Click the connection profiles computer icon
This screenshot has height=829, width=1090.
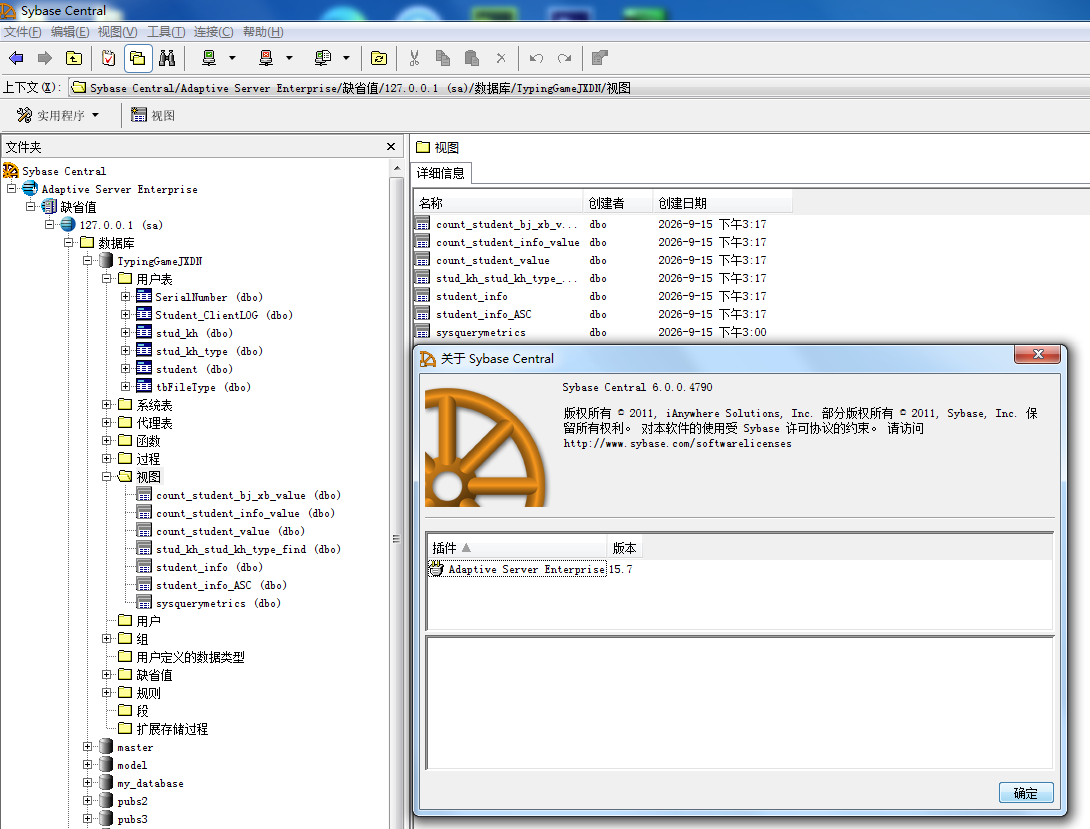tap(323, 58)
